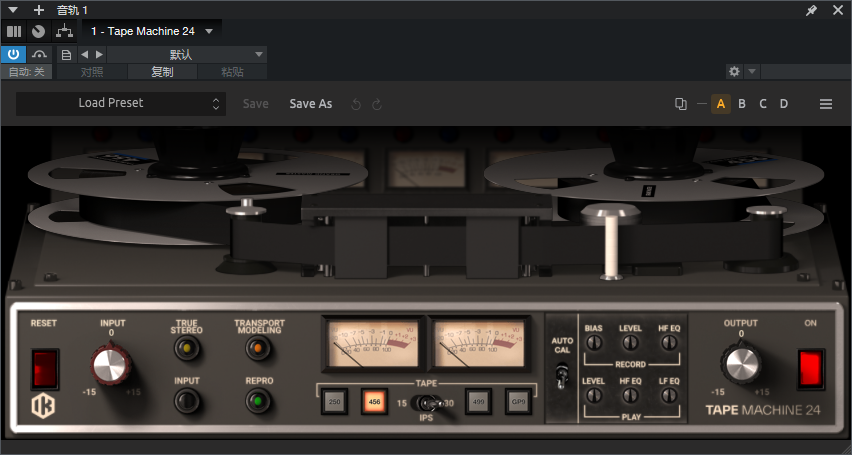
Task: Pin the plugin window with the pin icon
Action: (811, 10)
